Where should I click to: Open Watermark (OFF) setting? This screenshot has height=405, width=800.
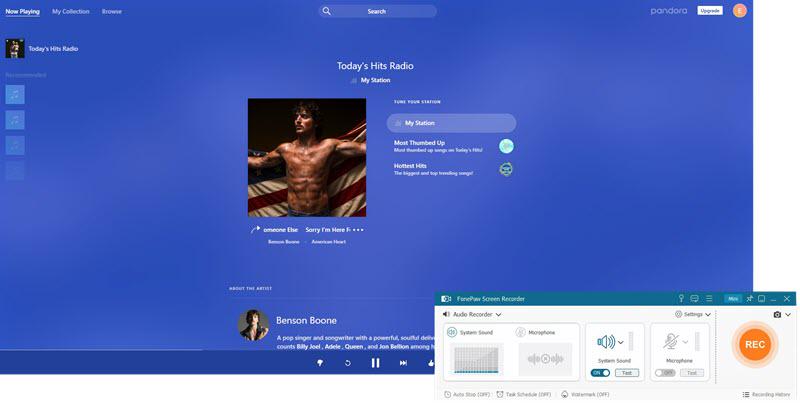pyautogui.click(x=585, y=394)
